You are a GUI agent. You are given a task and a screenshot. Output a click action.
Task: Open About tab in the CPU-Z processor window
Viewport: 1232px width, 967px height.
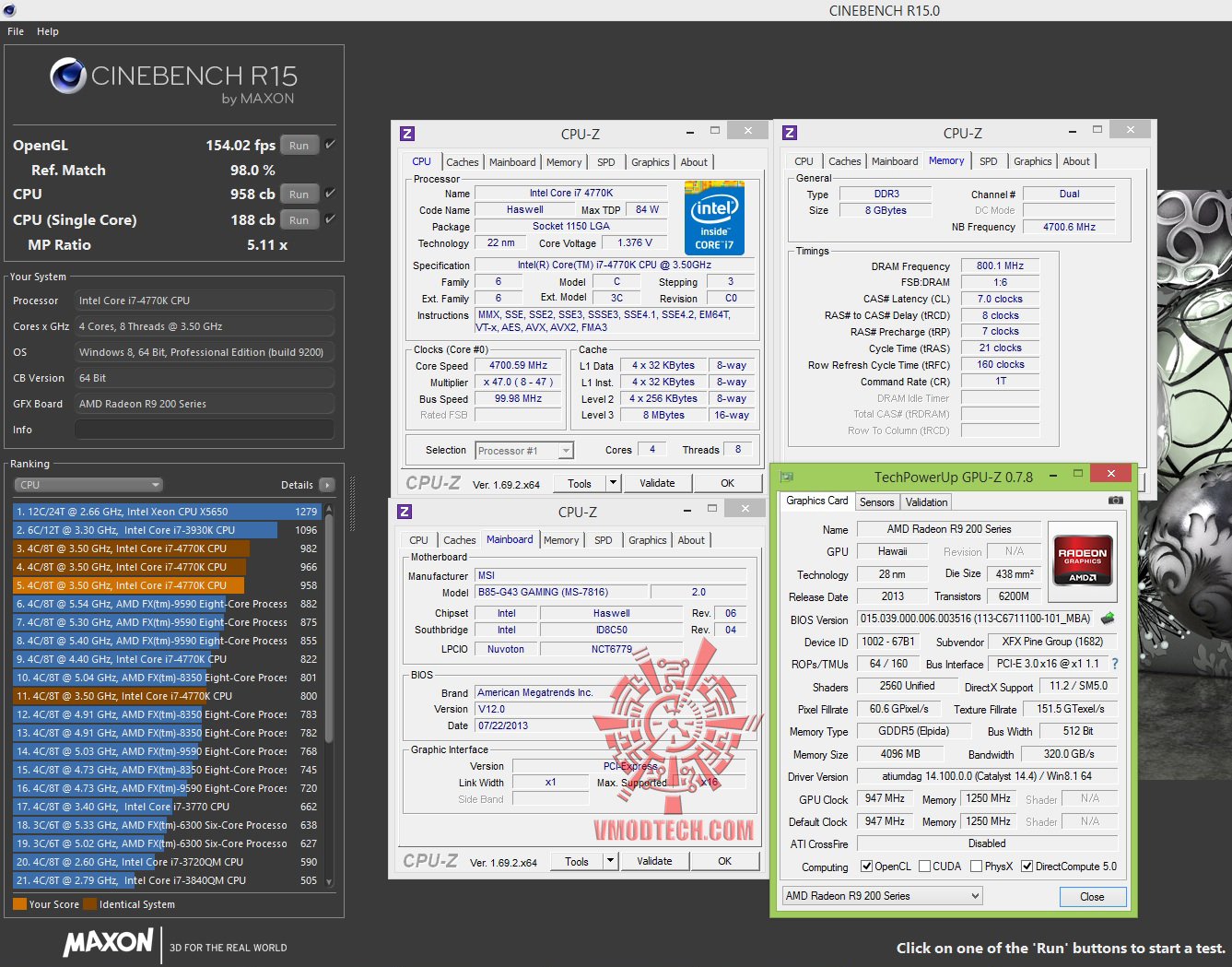tap(694, 162)
